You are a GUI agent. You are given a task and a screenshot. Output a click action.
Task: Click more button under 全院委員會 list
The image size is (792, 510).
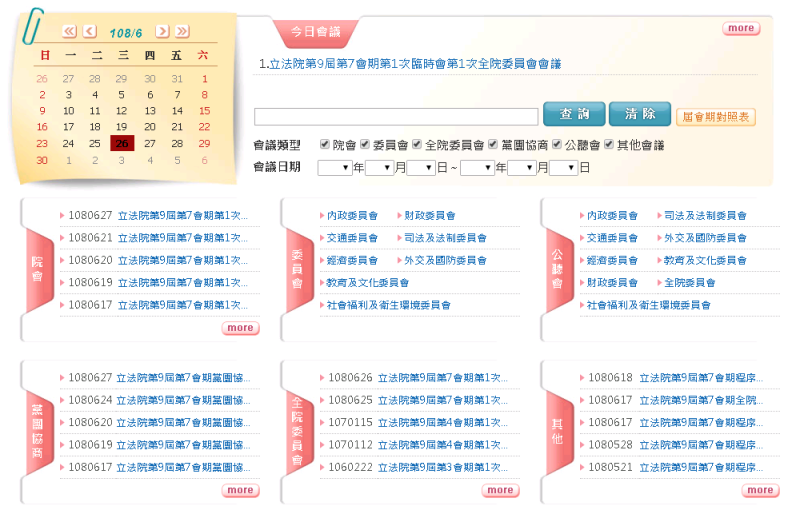click(x=500, y=490)
